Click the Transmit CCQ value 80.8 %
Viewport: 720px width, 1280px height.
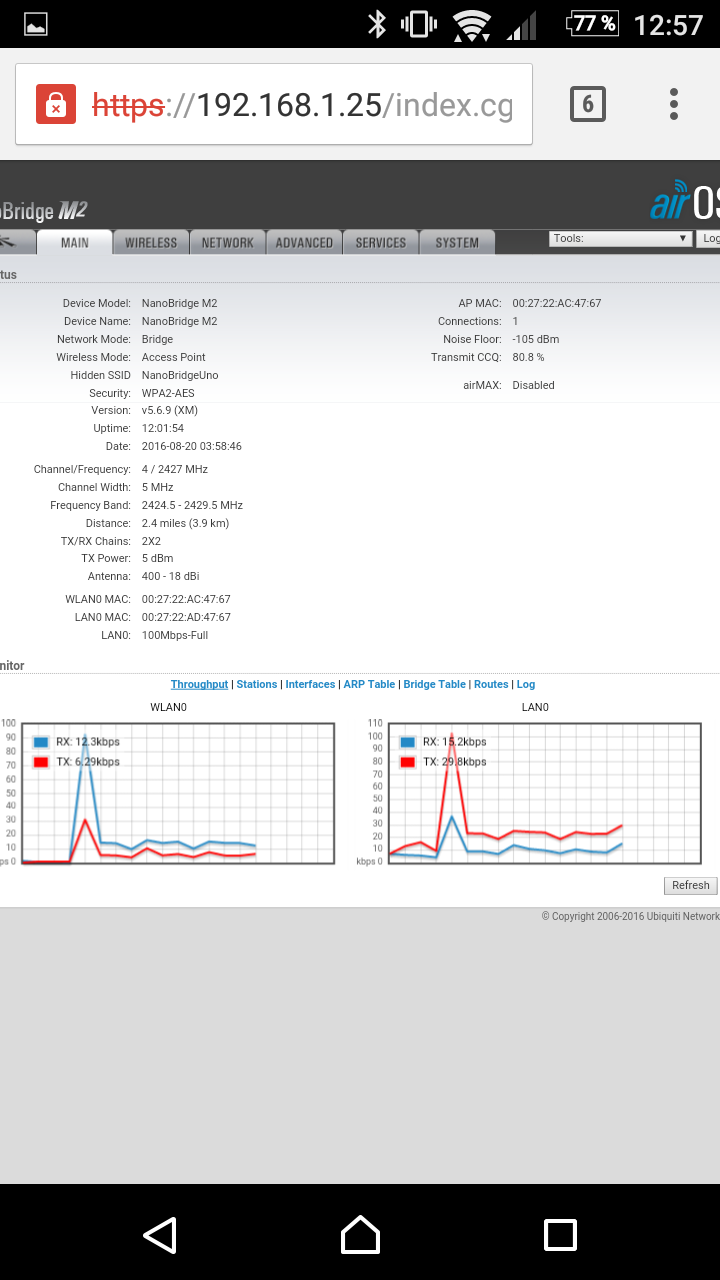click(x=528, y=357)
